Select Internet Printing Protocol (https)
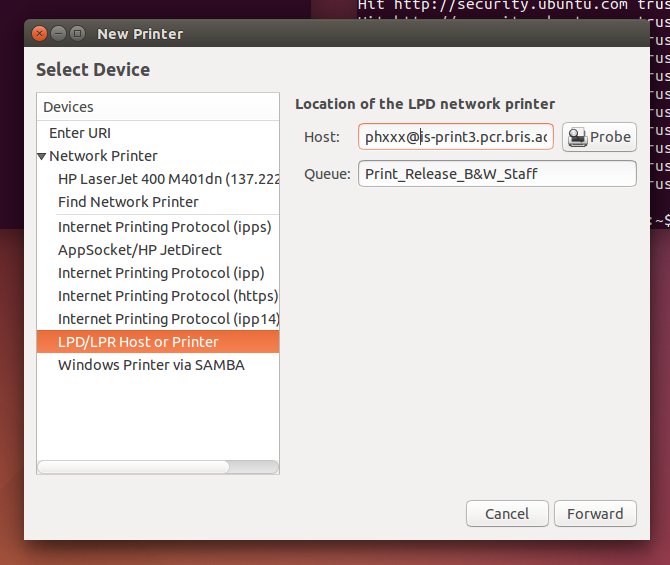Viewport: 670px width, 565px height. coord(167,296)
